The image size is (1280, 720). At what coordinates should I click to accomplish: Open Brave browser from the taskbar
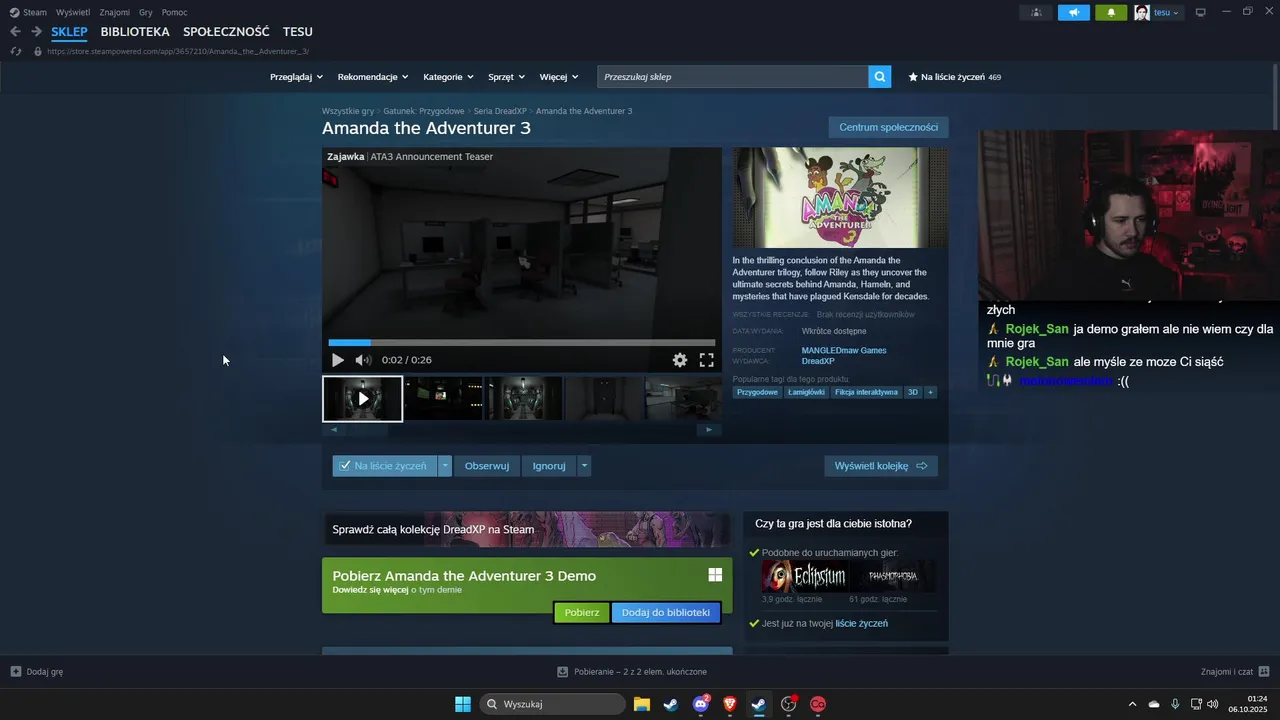tap(730, 704)
